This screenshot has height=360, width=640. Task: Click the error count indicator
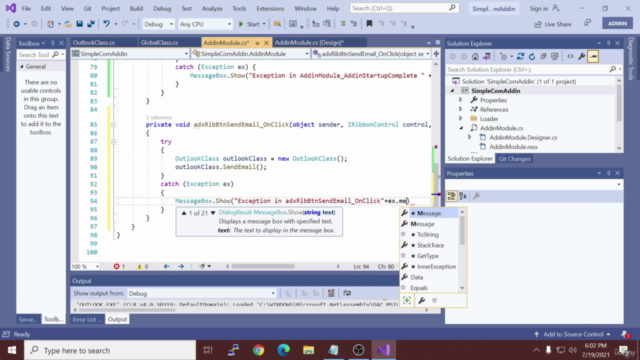tap(119, 267)
